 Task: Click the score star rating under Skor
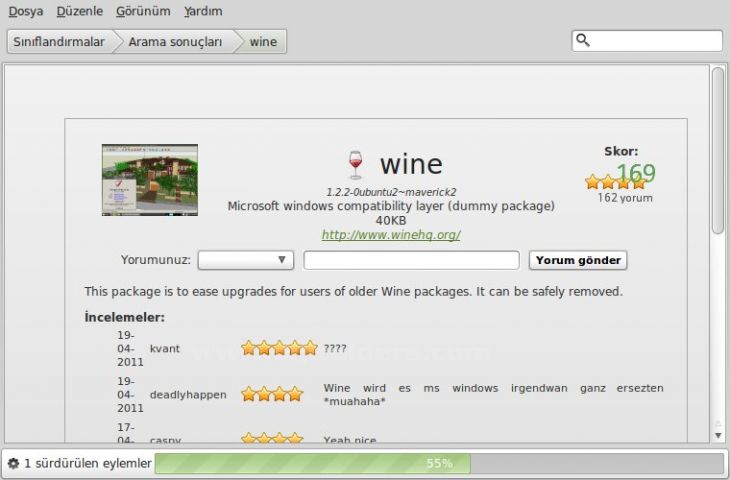(x=615, y=182)
